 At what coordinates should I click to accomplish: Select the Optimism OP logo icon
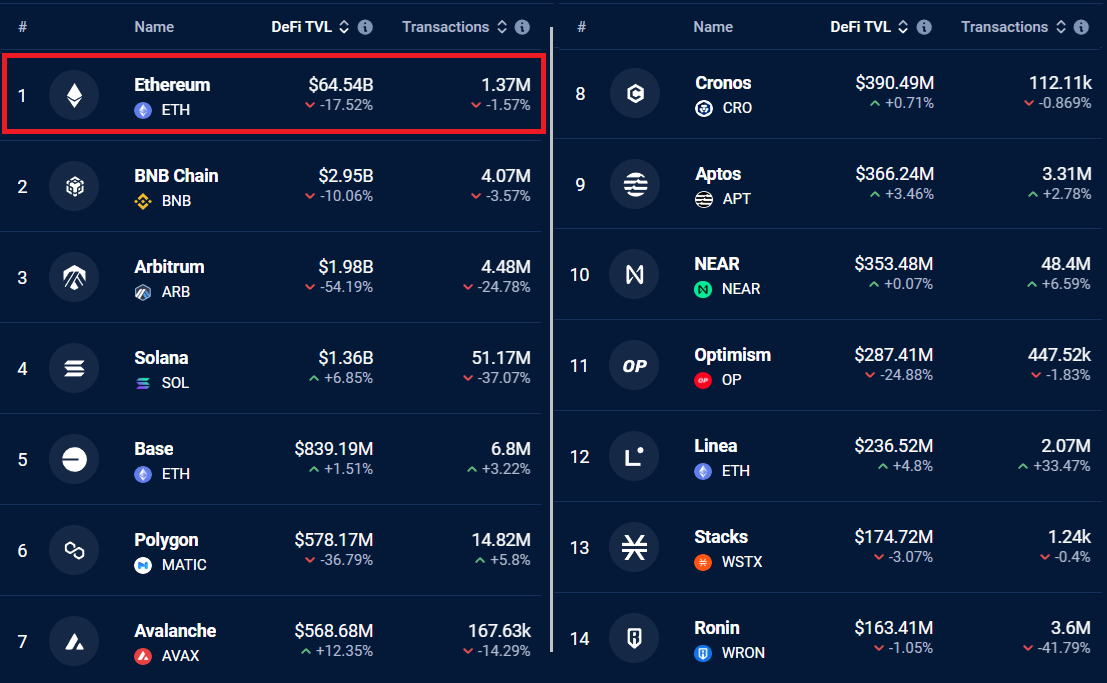634,365
